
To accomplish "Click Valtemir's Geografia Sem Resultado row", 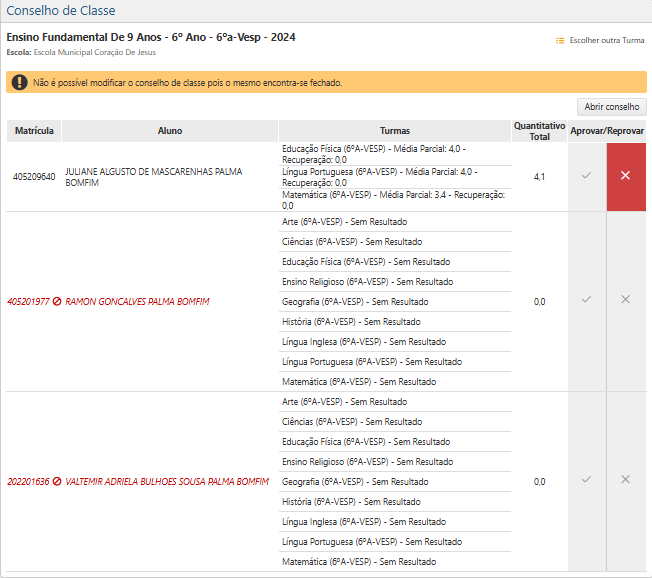I will [395, 482].
